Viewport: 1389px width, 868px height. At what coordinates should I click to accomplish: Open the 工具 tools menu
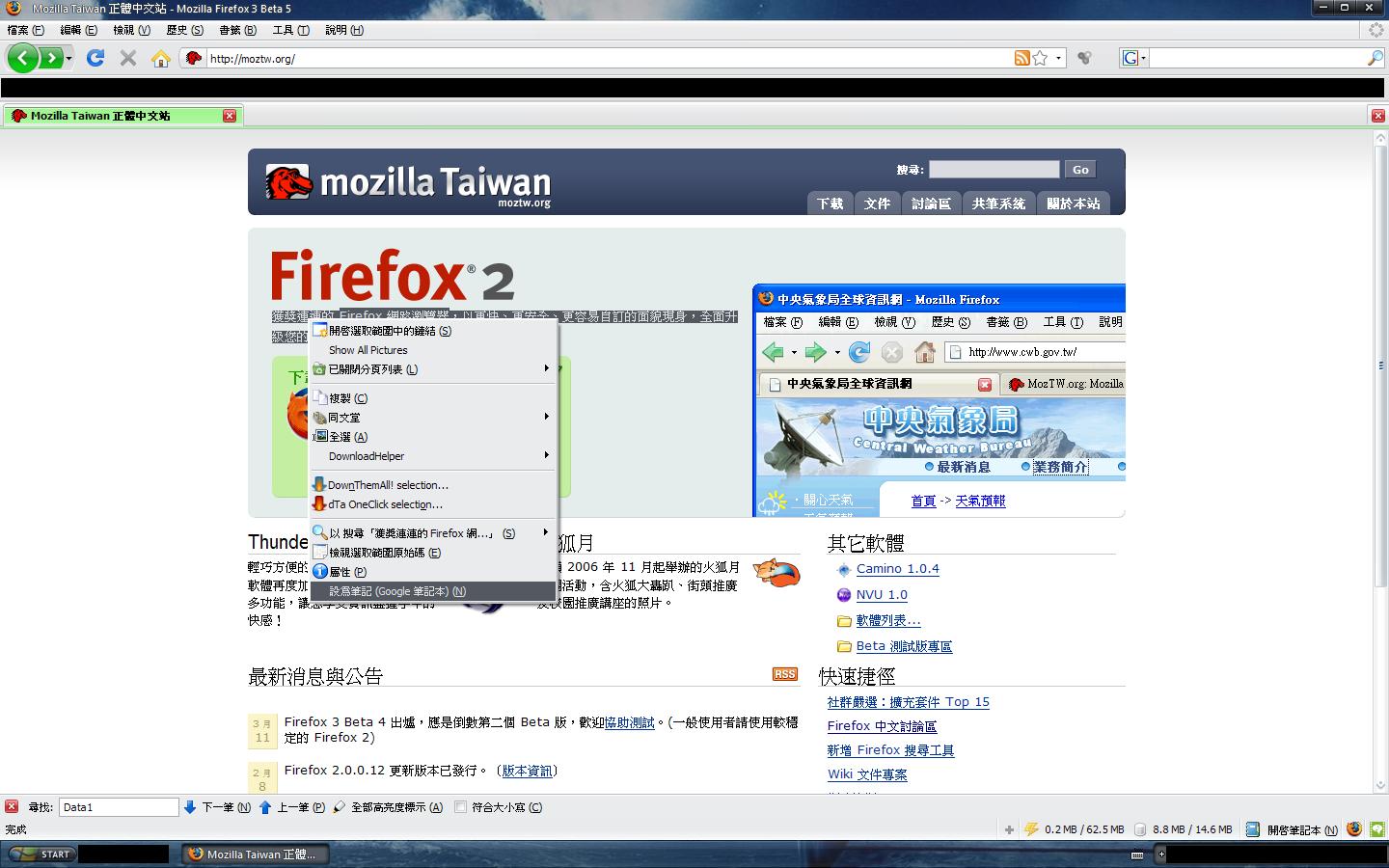pos(290,30)
